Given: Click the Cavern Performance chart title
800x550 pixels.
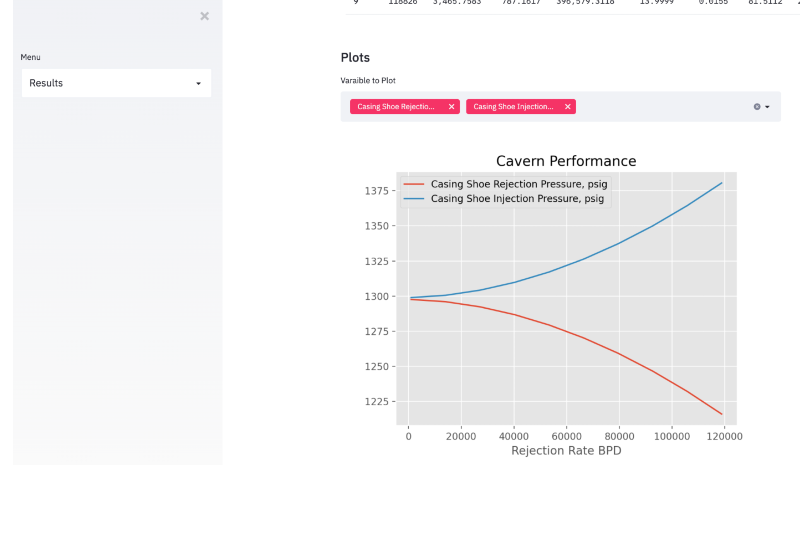Looking at the screenshot, I should [x=566, y=161].
